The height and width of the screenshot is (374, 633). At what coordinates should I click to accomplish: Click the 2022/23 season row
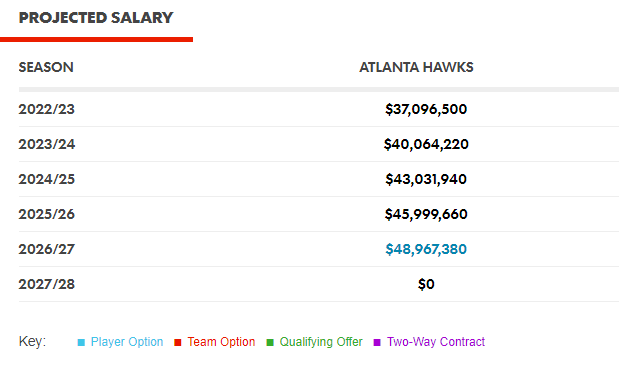pos(319,109)
